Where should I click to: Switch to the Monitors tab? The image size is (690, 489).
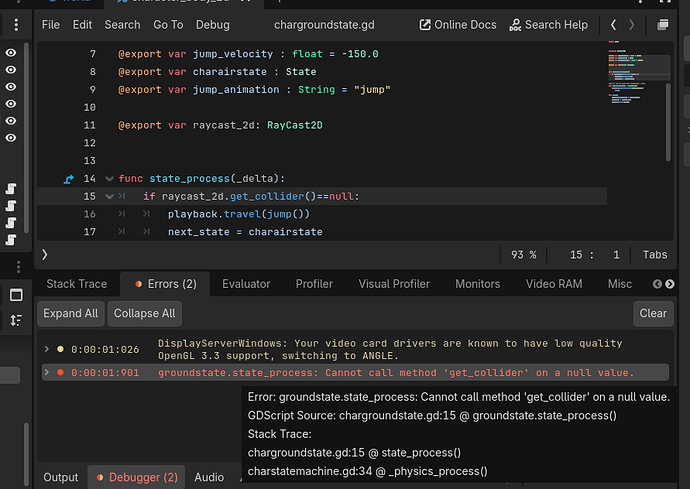(x=477, y=284)
